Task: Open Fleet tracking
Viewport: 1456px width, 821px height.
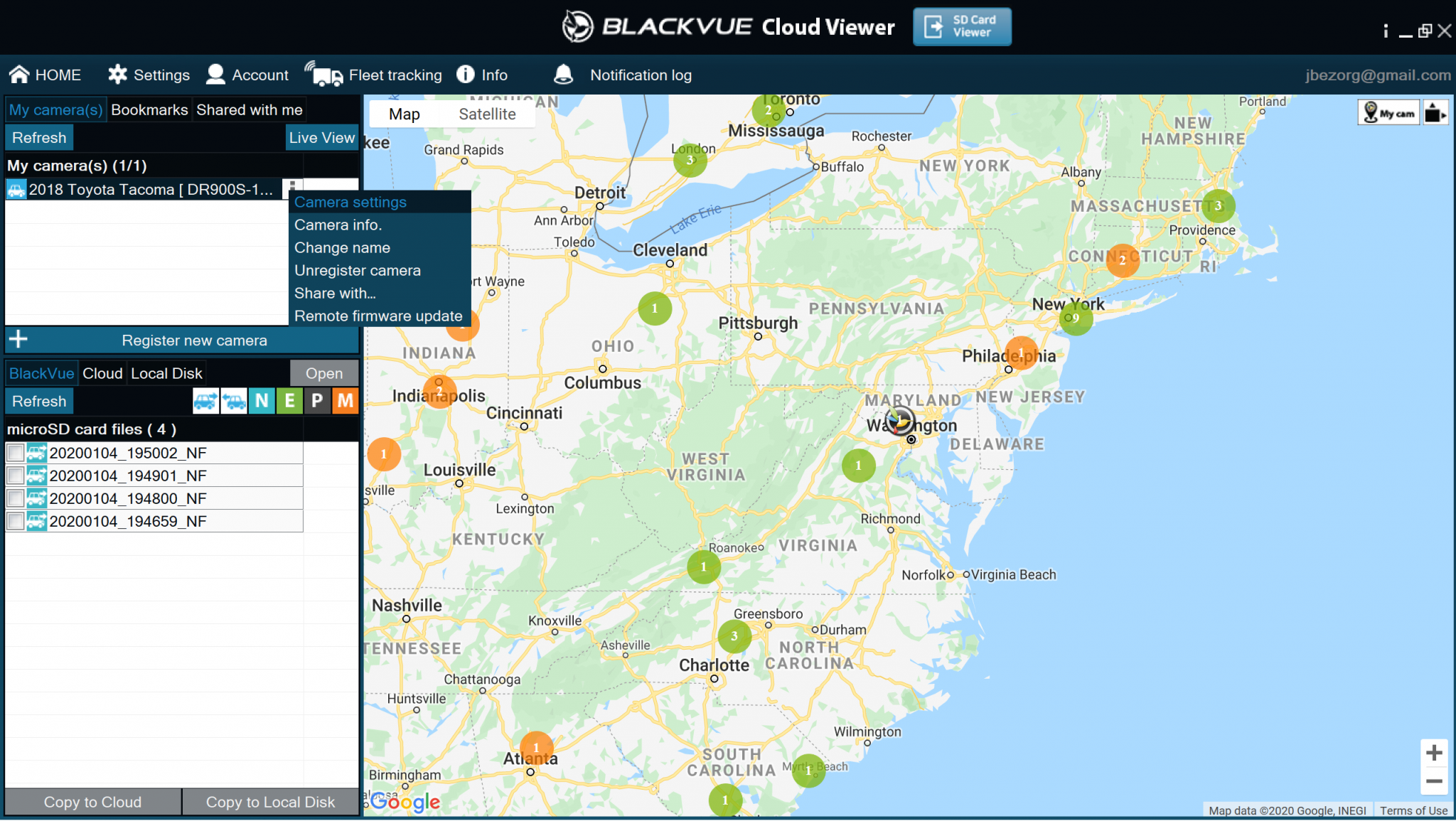Action: pyautogui.click(x=373, y=75)
